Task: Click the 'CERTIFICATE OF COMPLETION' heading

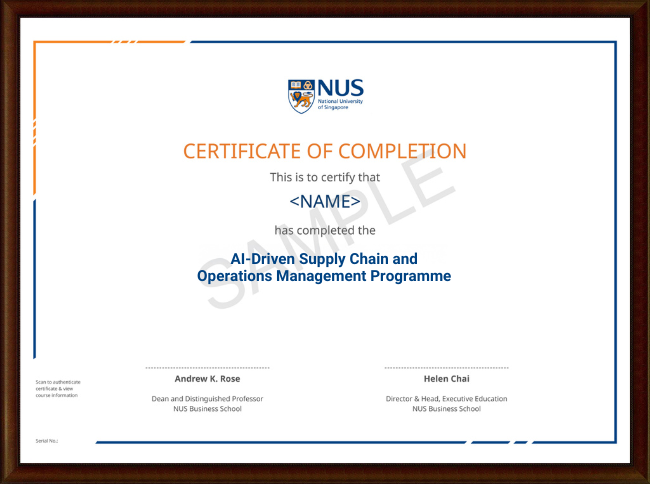Action: point(325,151)
